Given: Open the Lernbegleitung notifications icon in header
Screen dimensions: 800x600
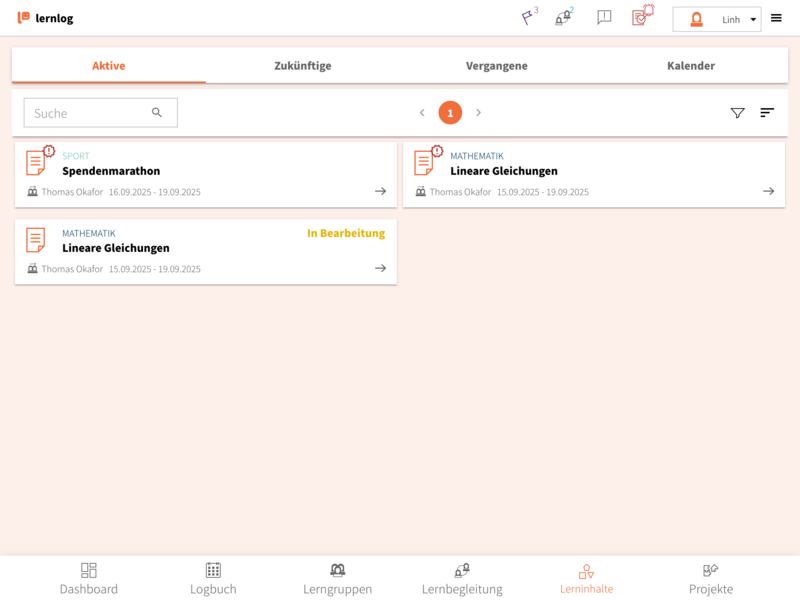Looking at the screenshot, I should pos(564,18).
